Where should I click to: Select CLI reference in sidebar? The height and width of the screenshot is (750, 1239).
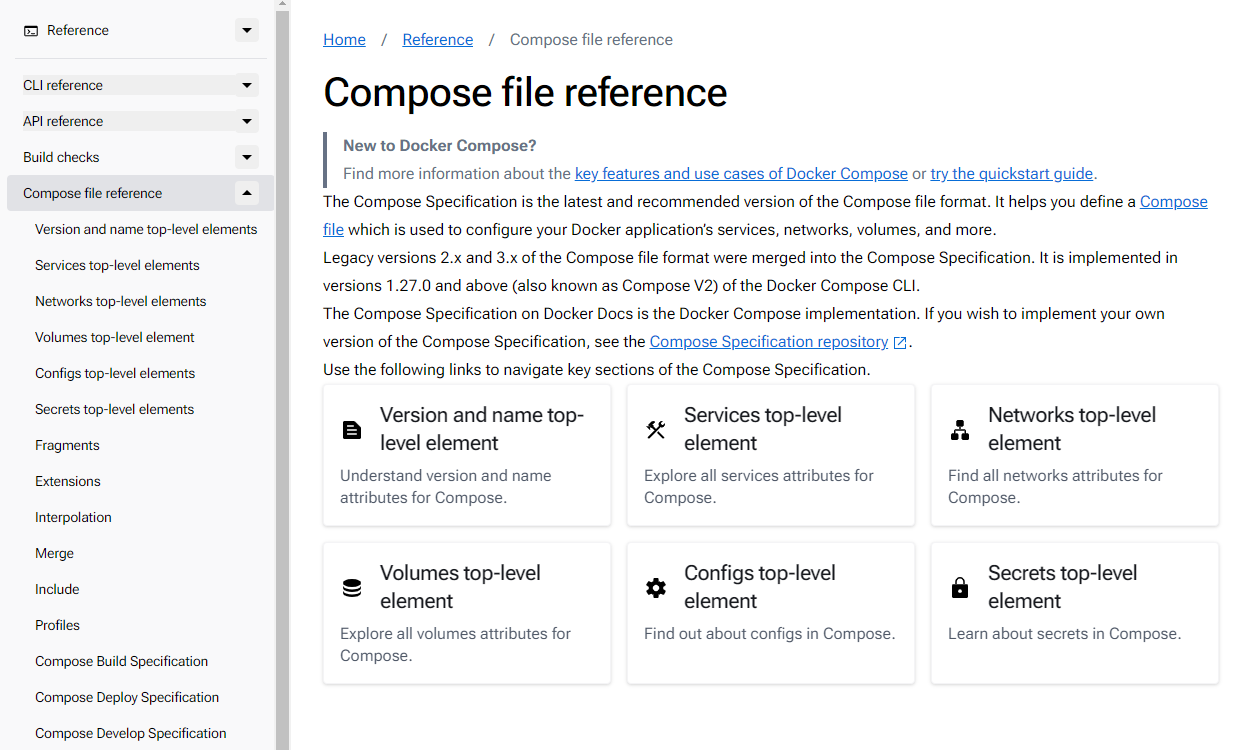click(63, 85)
